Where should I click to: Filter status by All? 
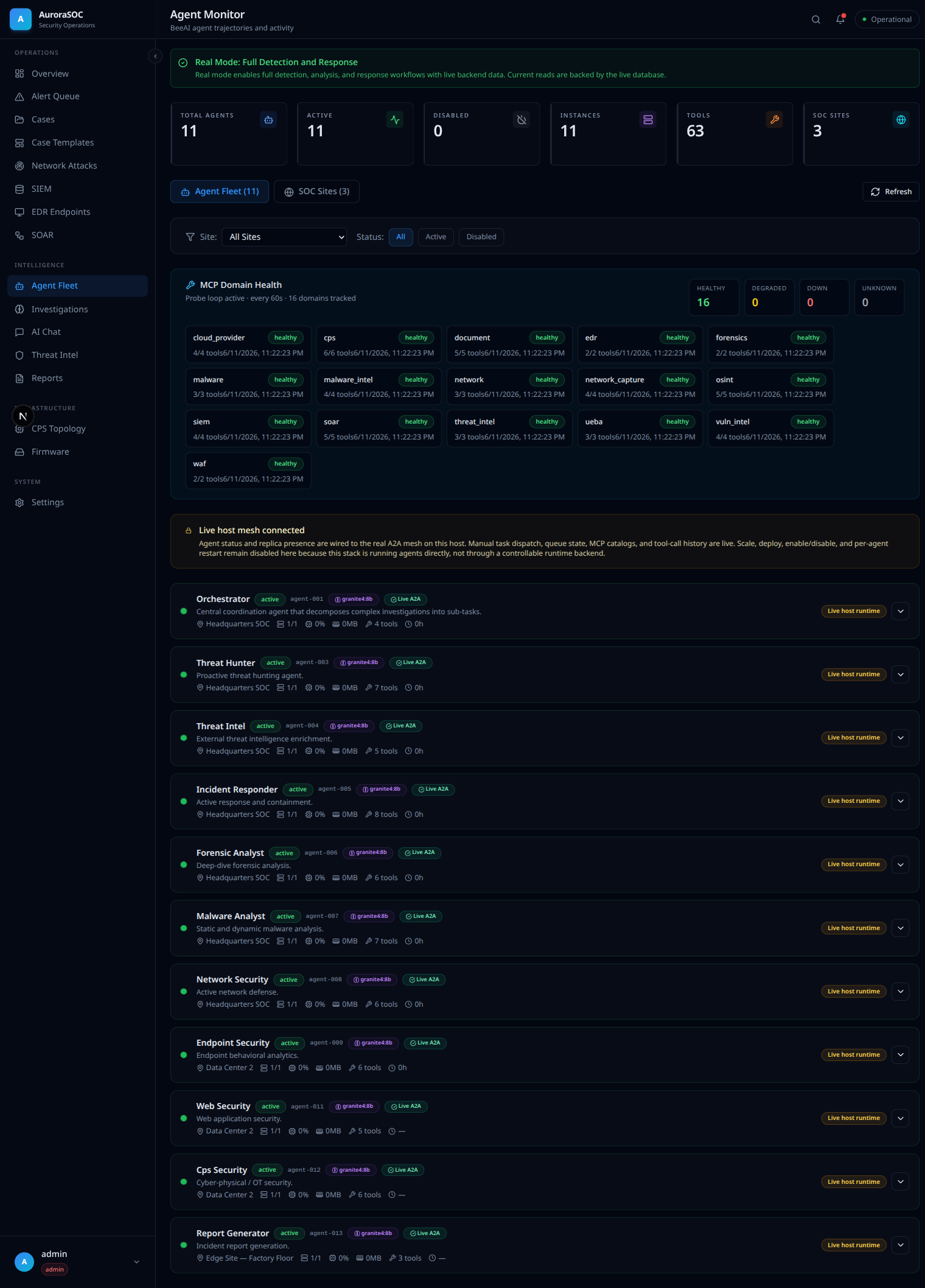click(x=401, y=237)
